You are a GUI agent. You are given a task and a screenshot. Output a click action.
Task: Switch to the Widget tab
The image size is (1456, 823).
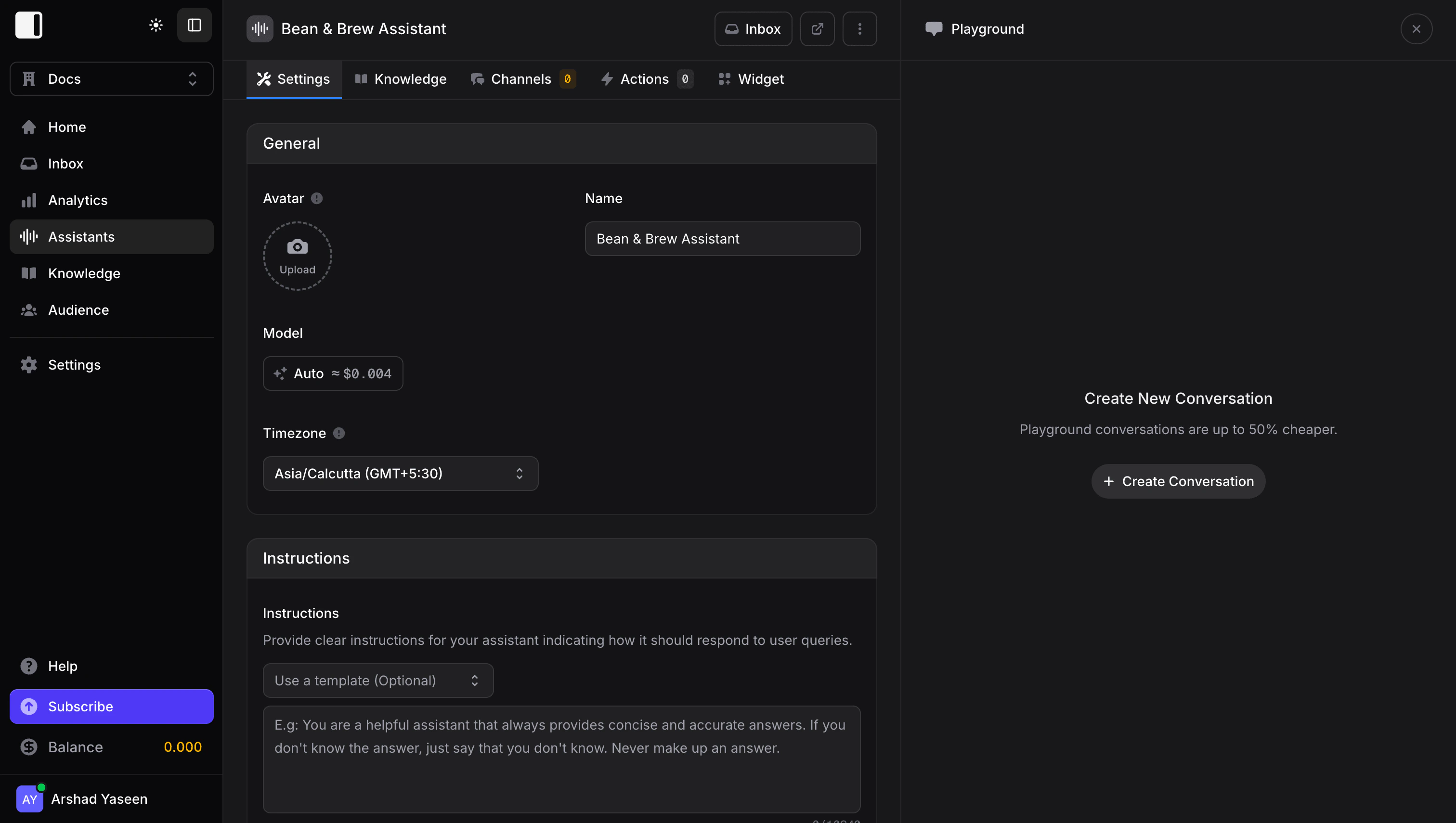point(750,79)
